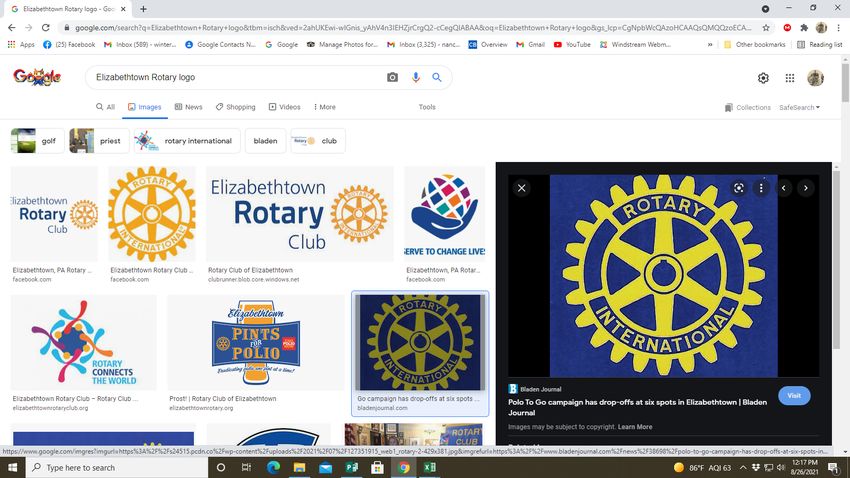Open the Facebook bookmark
The width and height of the screenshot is (850, 478).
point(69,44)
